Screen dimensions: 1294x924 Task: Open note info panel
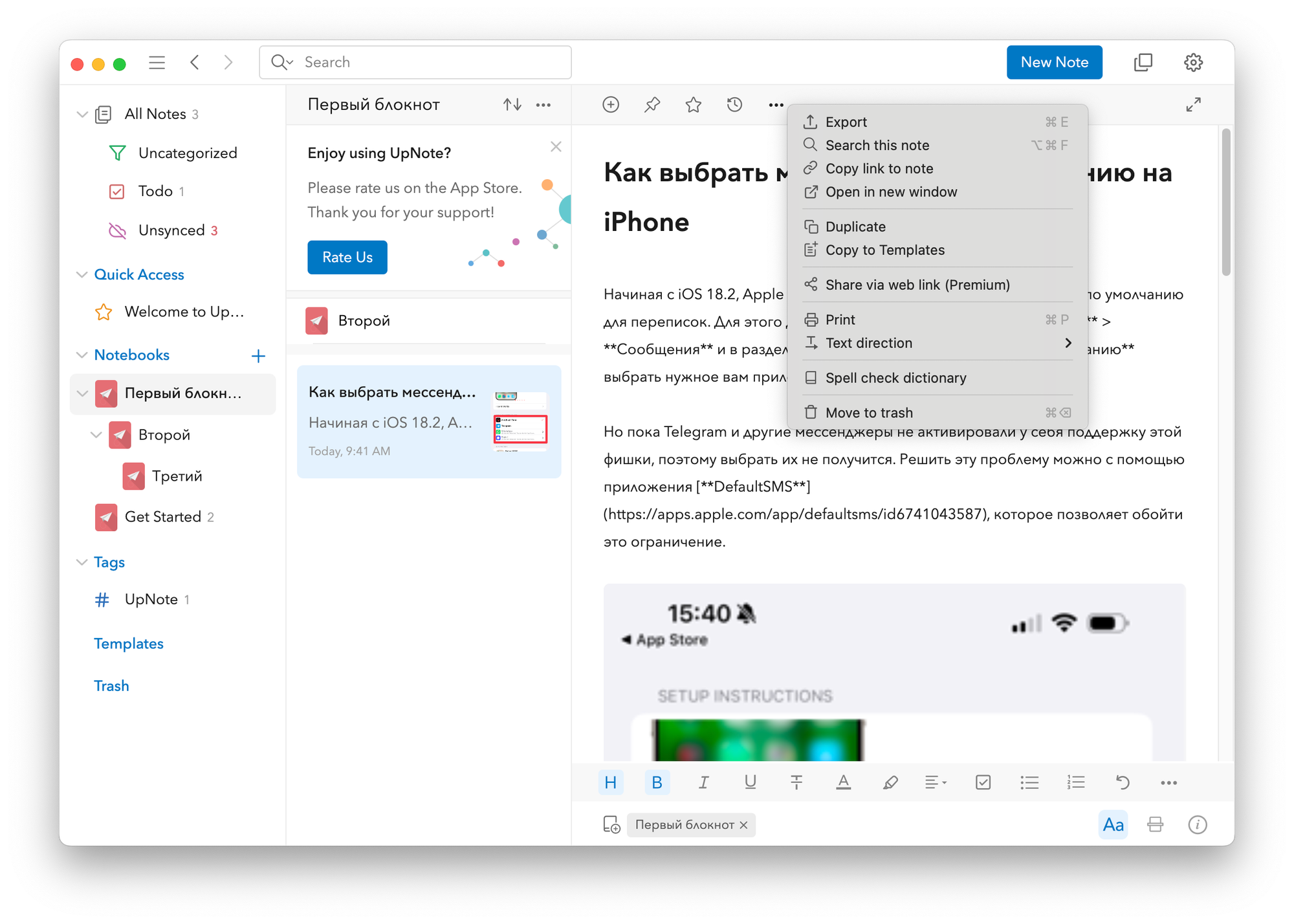point(1198,824)
